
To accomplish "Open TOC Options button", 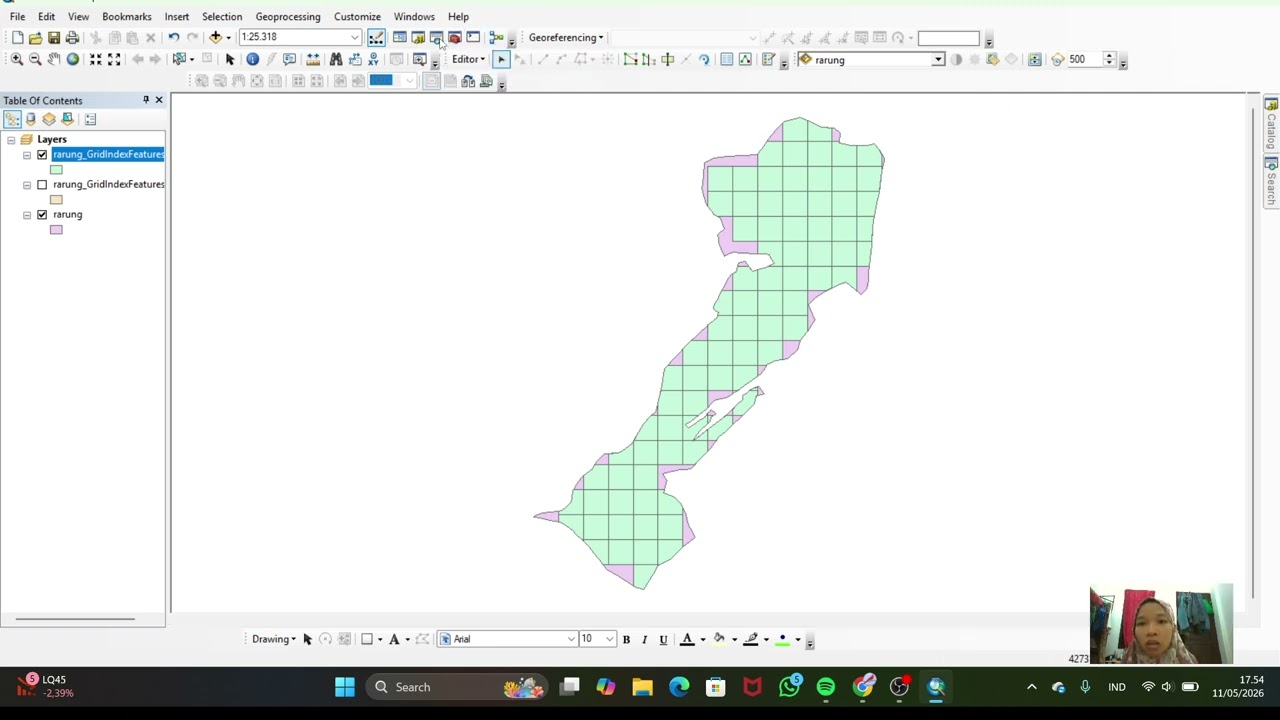I will [90, 119].
